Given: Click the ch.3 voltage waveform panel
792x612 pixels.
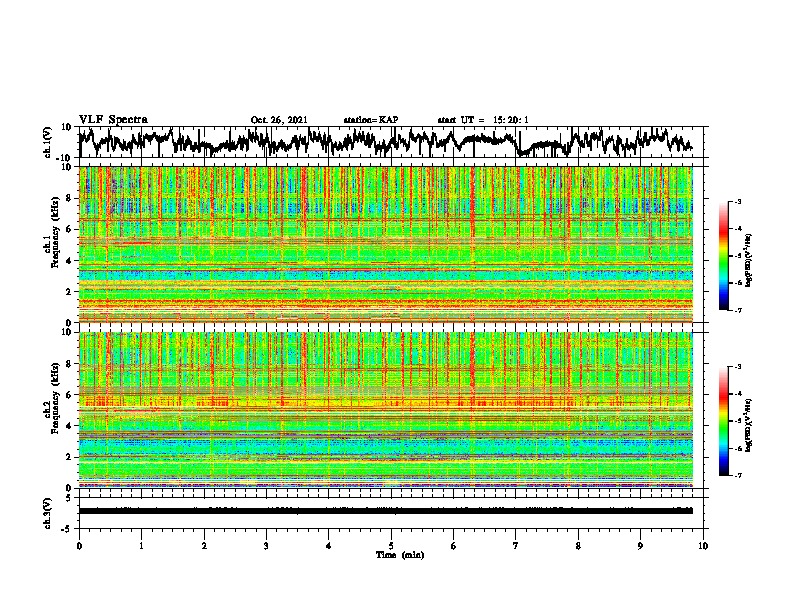Looking at the screenshot, I should 390,513.
